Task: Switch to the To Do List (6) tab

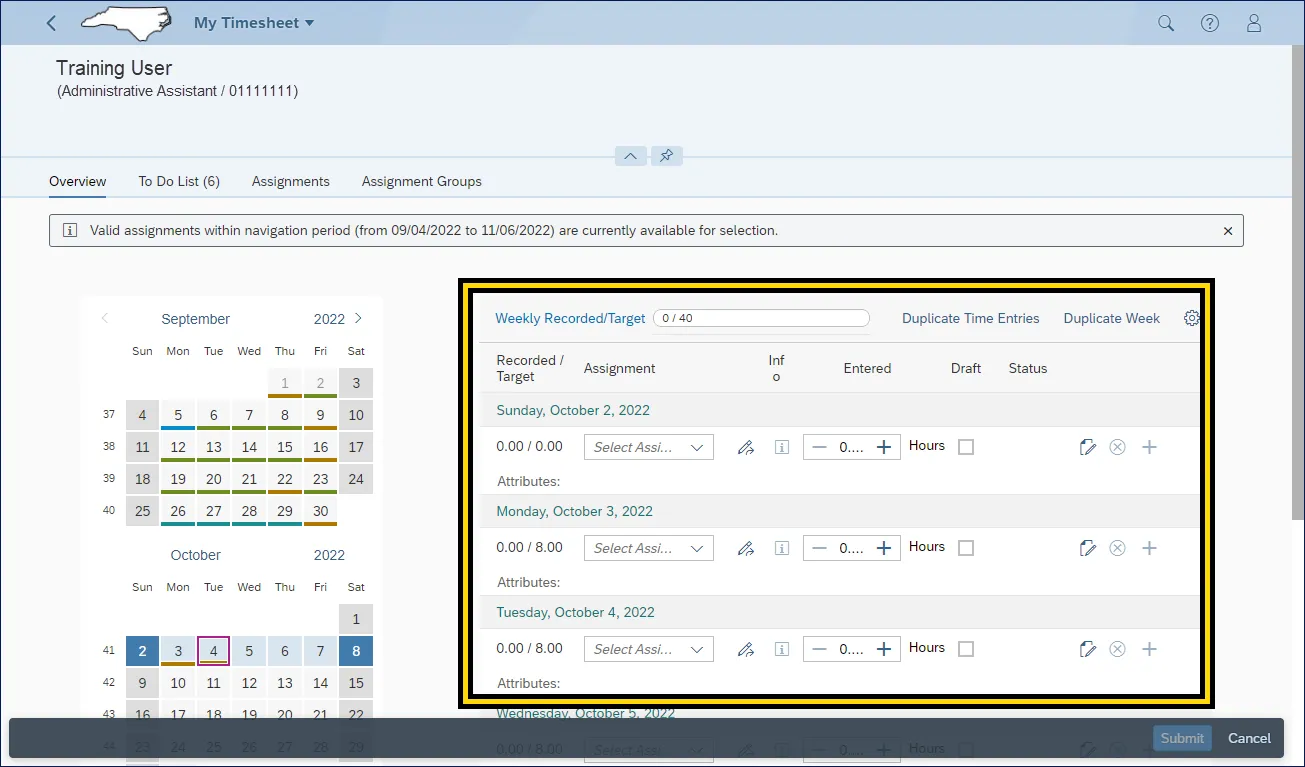Action: coord(179,181)
